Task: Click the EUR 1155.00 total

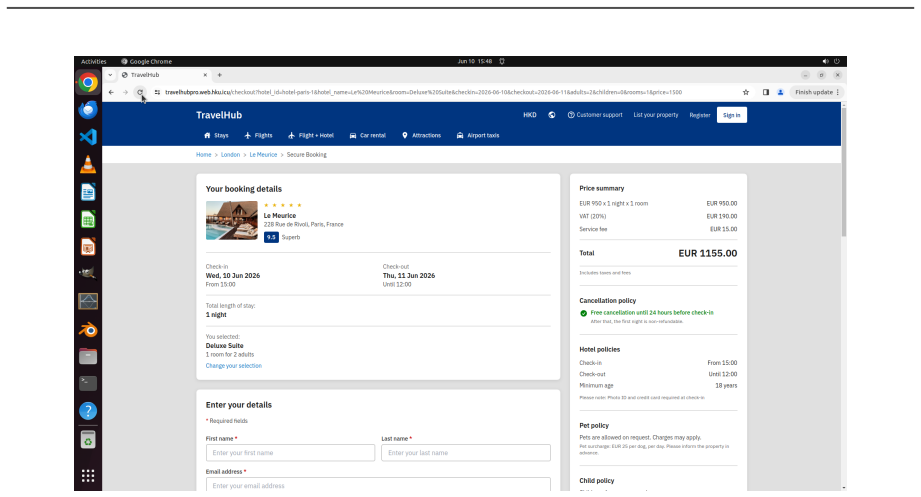Action: point(707,253)
